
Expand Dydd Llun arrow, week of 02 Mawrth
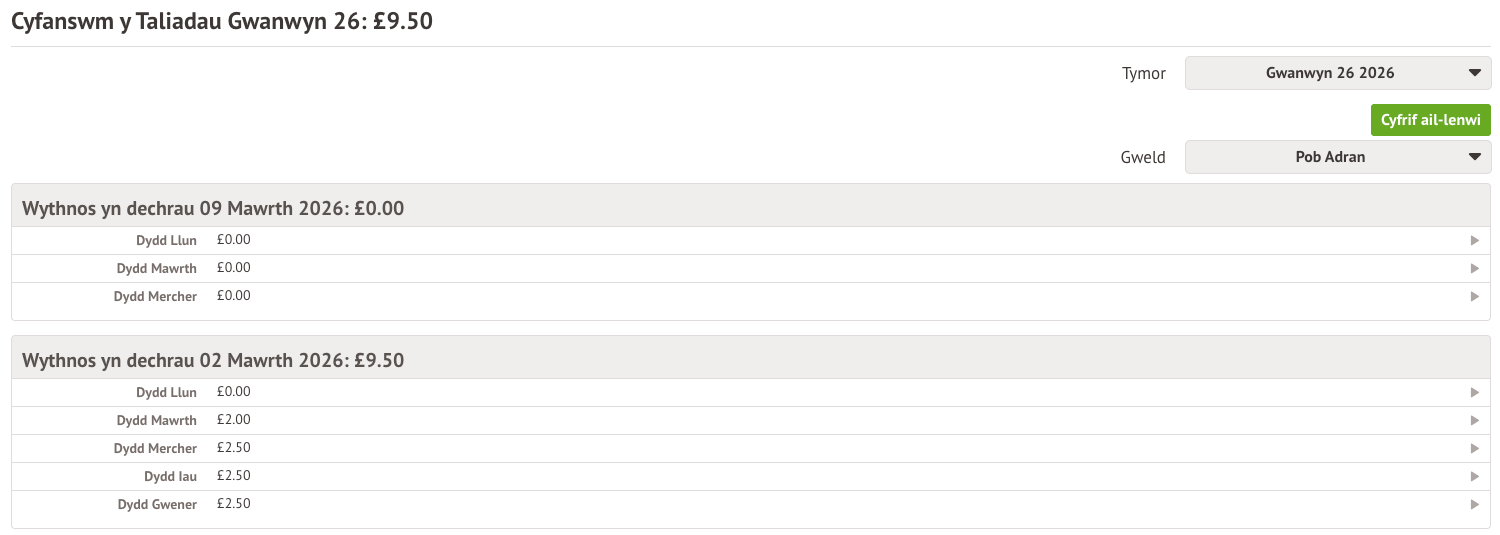1474,393
